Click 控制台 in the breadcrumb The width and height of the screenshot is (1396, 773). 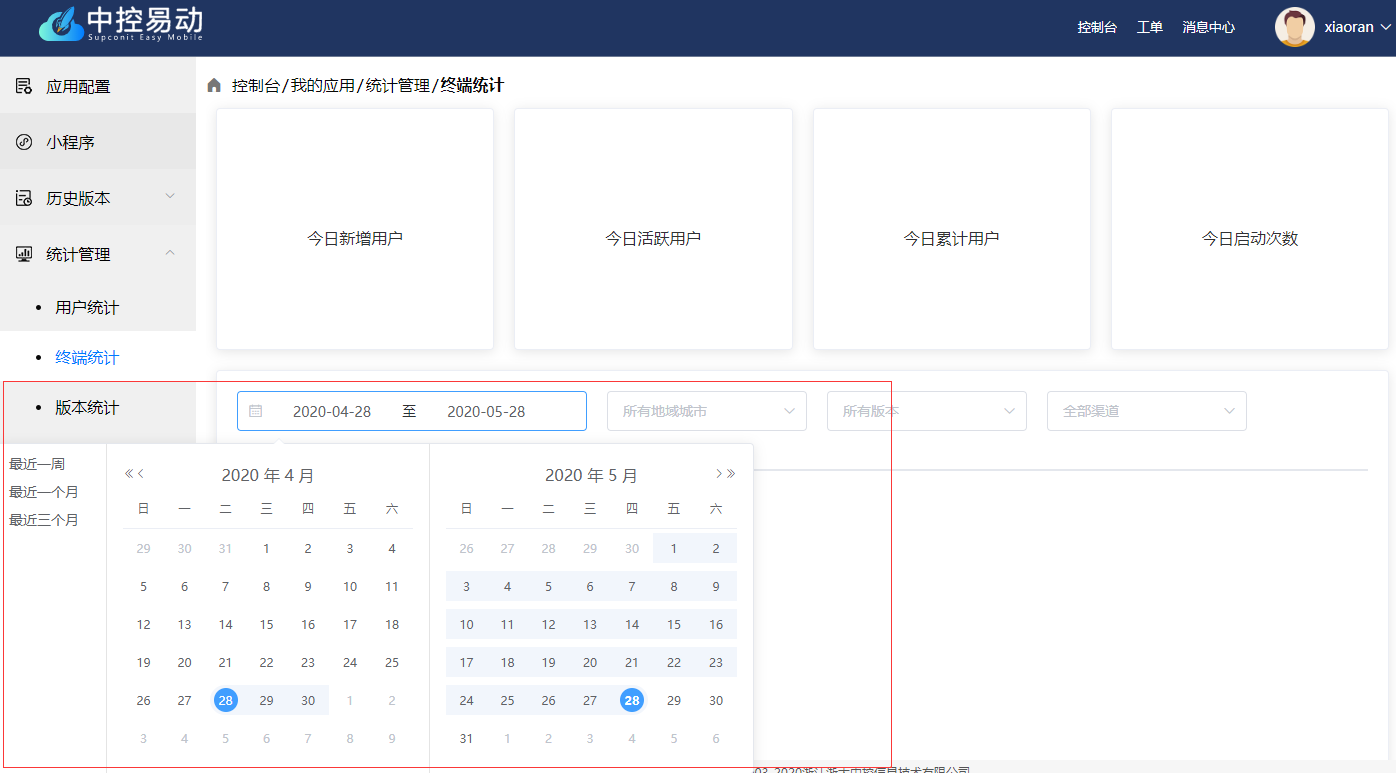[256, 86]
